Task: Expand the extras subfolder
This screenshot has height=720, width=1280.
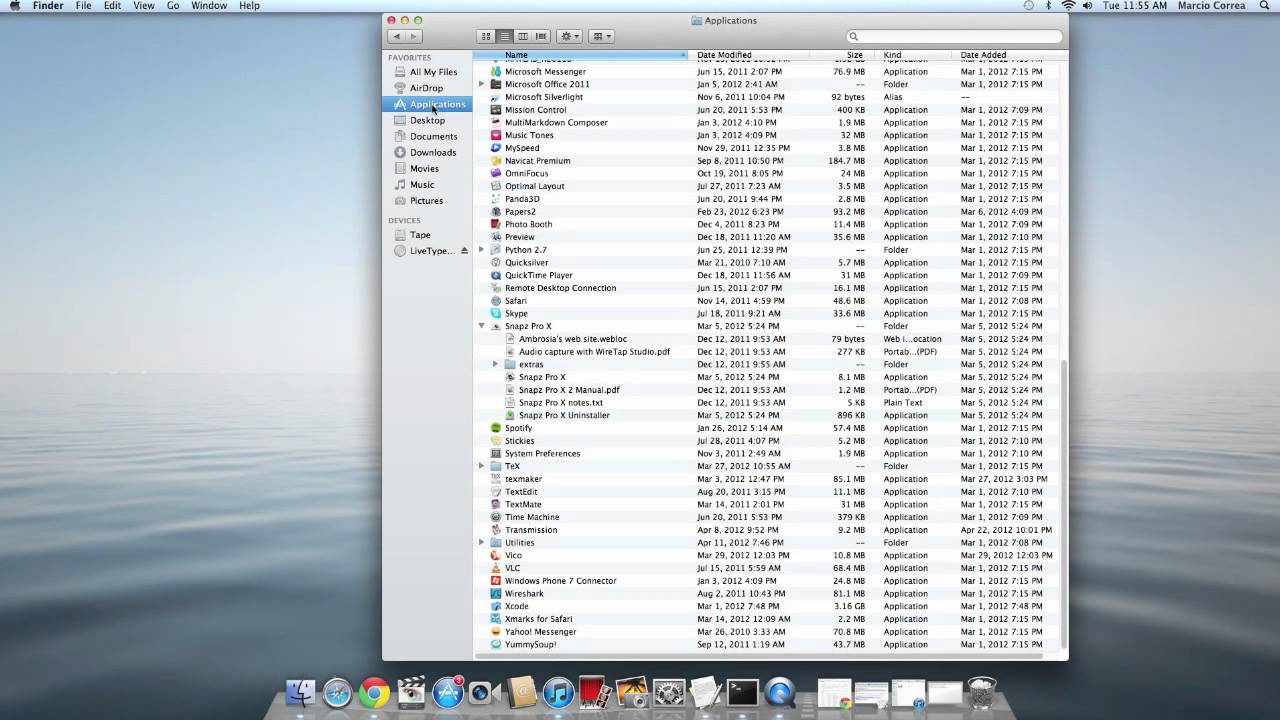Action: [x=495, y=364]
